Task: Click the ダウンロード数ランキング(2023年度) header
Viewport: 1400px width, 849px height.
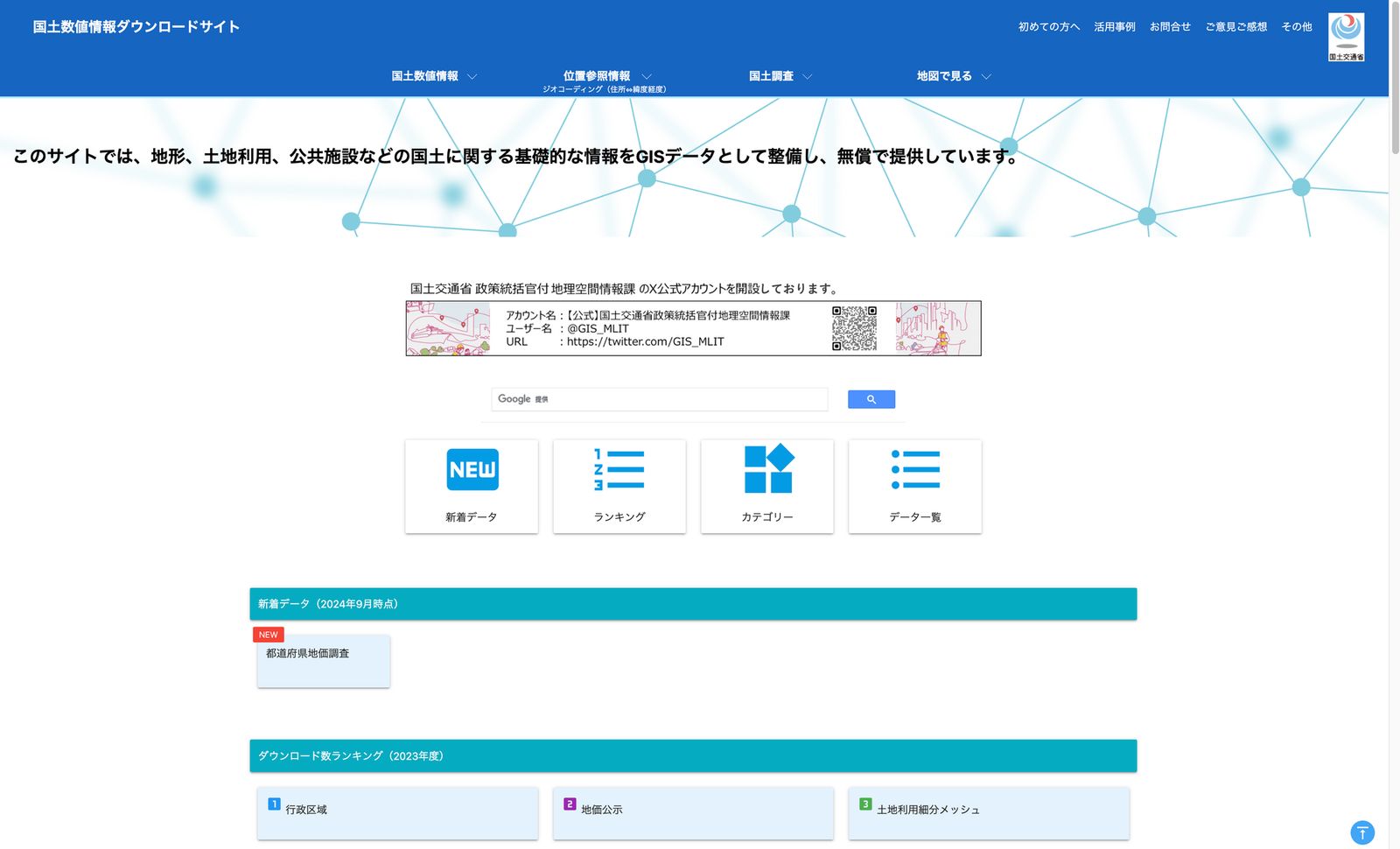Action: point(693,756)
